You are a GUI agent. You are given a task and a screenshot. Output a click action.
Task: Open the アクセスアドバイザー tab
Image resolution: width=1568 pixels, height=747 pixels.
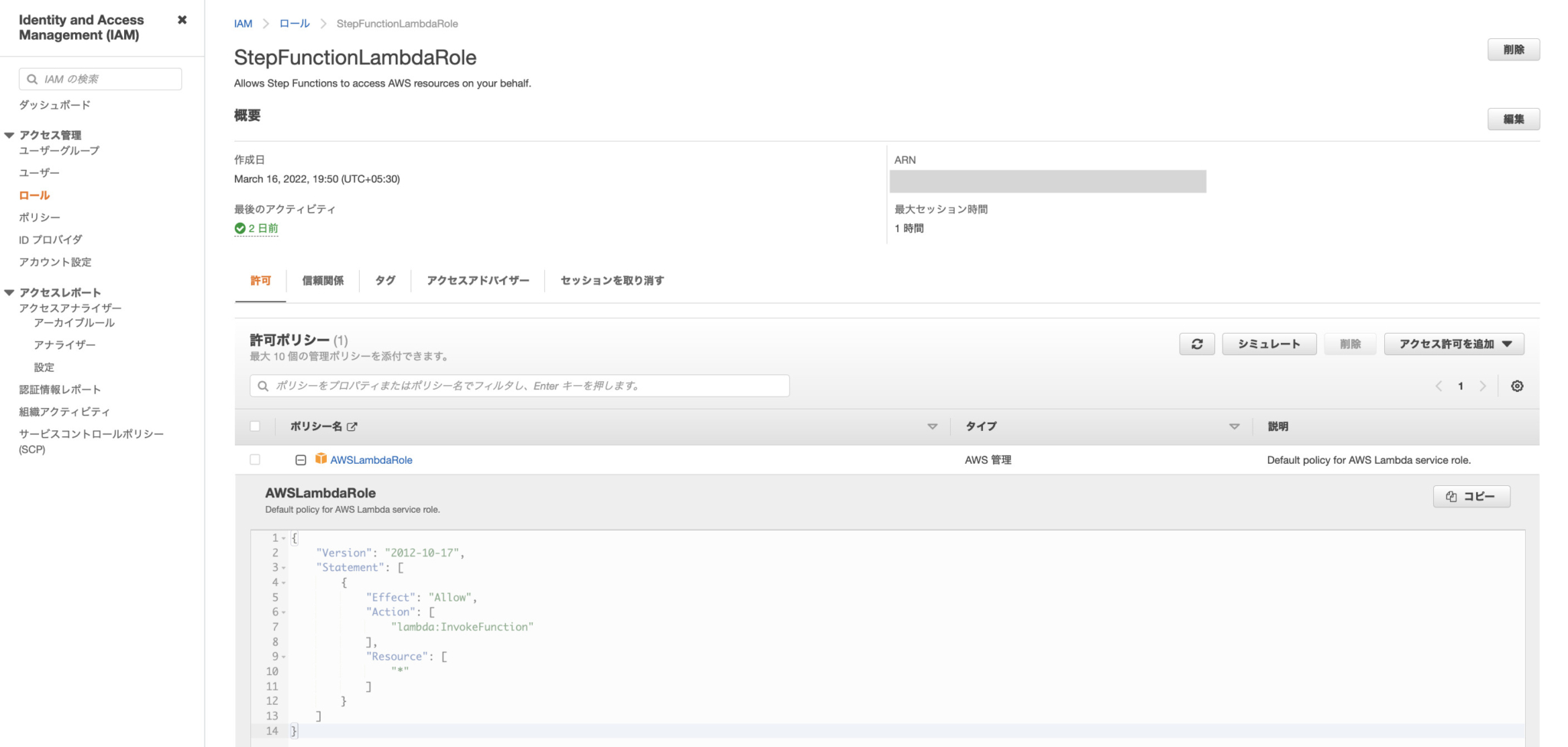pos(478,281)
